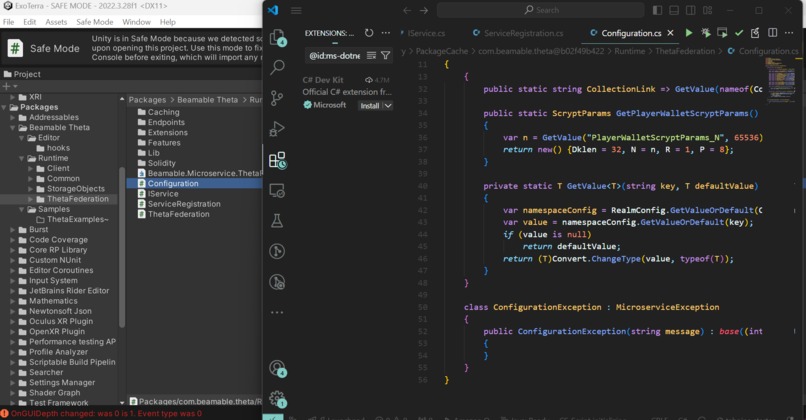Open the Accounts icon in activity bar

pyautogui.click(x=278, y=369)
